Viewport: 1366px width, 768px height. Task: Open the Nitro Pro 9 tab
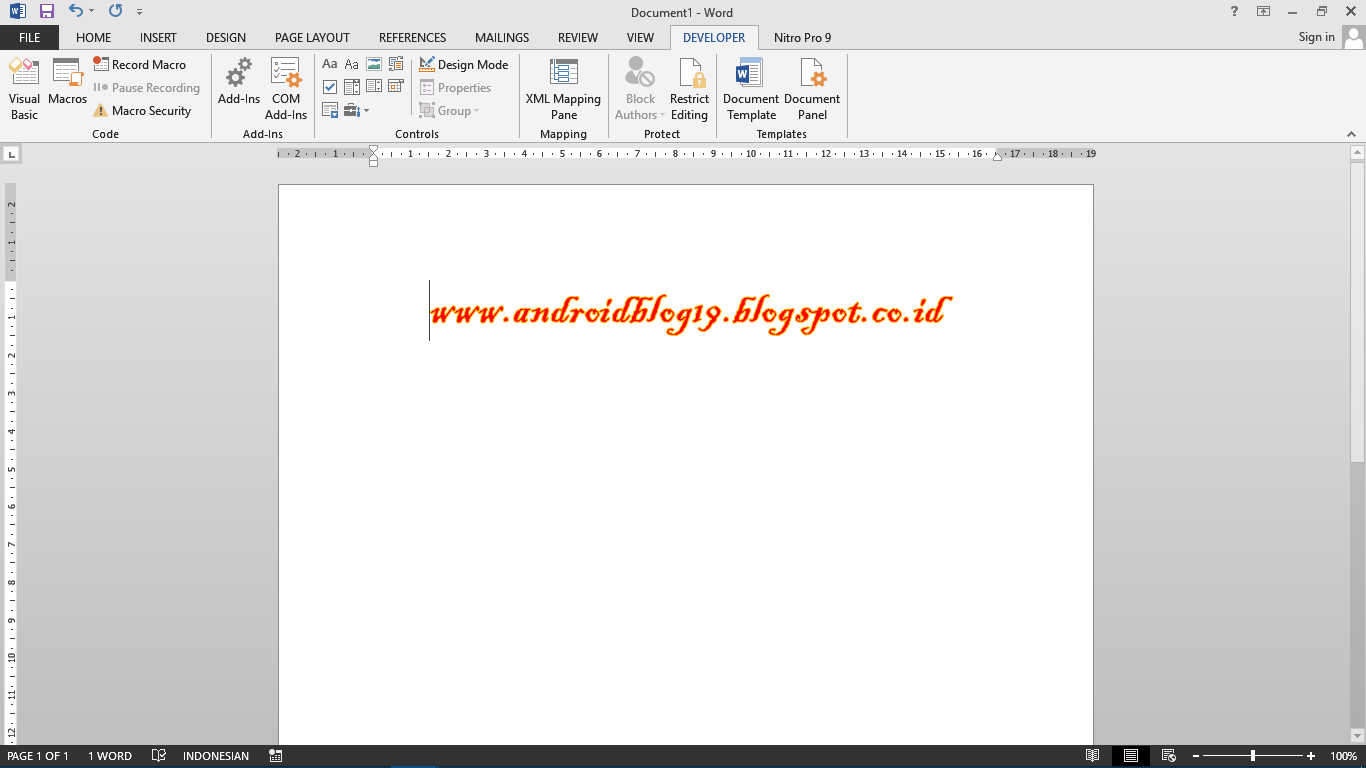coord(800,37)
